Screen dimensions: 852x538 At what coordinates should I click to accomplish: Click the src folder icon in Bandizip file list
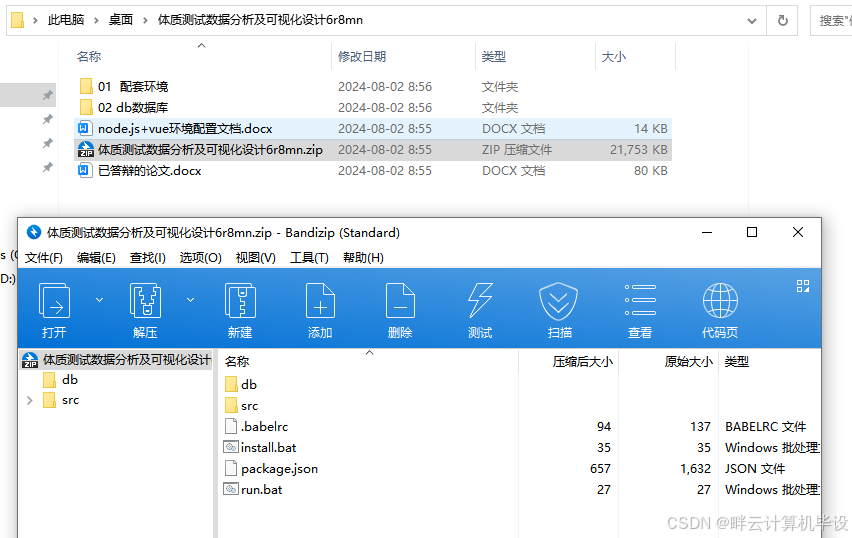pyautogui.click(x=231, y=405)
